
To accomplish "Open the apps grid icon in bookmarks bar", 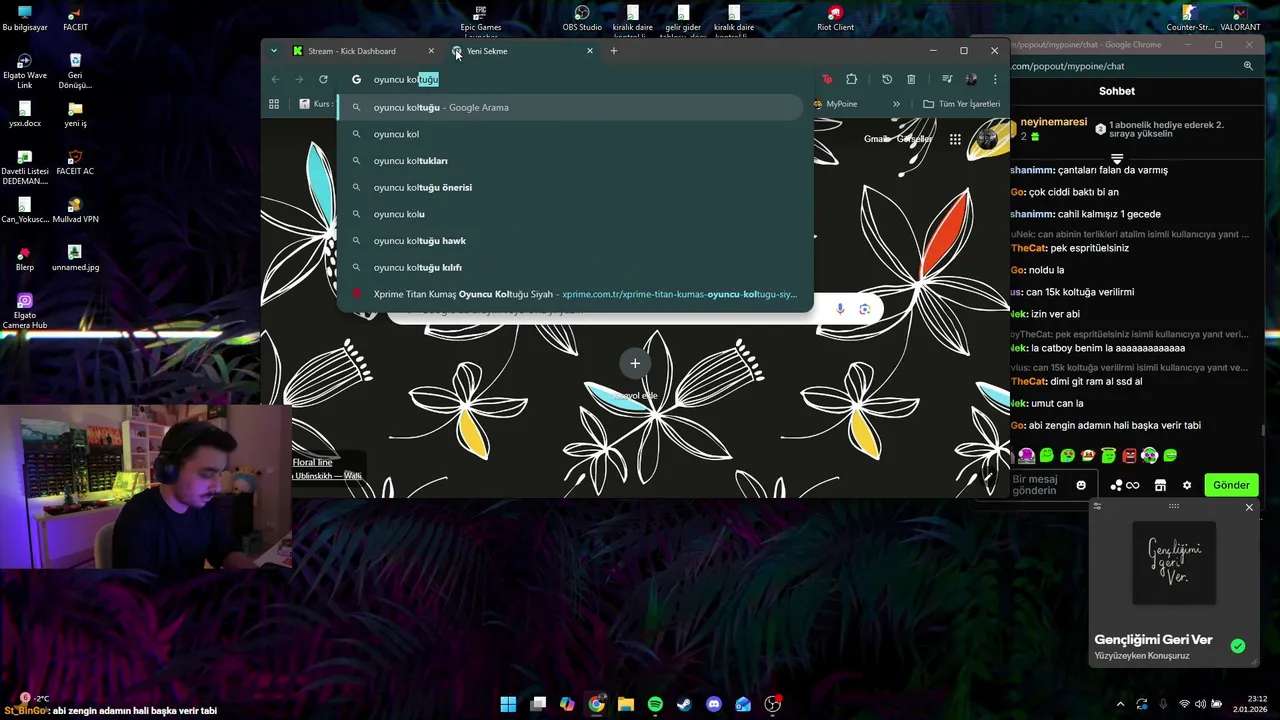I will [274, 104].
